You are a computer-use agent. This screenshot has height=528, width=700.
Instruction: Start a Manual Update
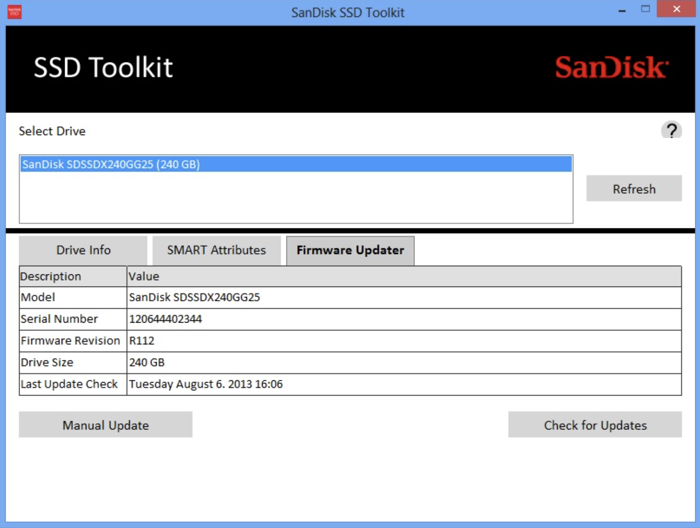pos(105,425)
